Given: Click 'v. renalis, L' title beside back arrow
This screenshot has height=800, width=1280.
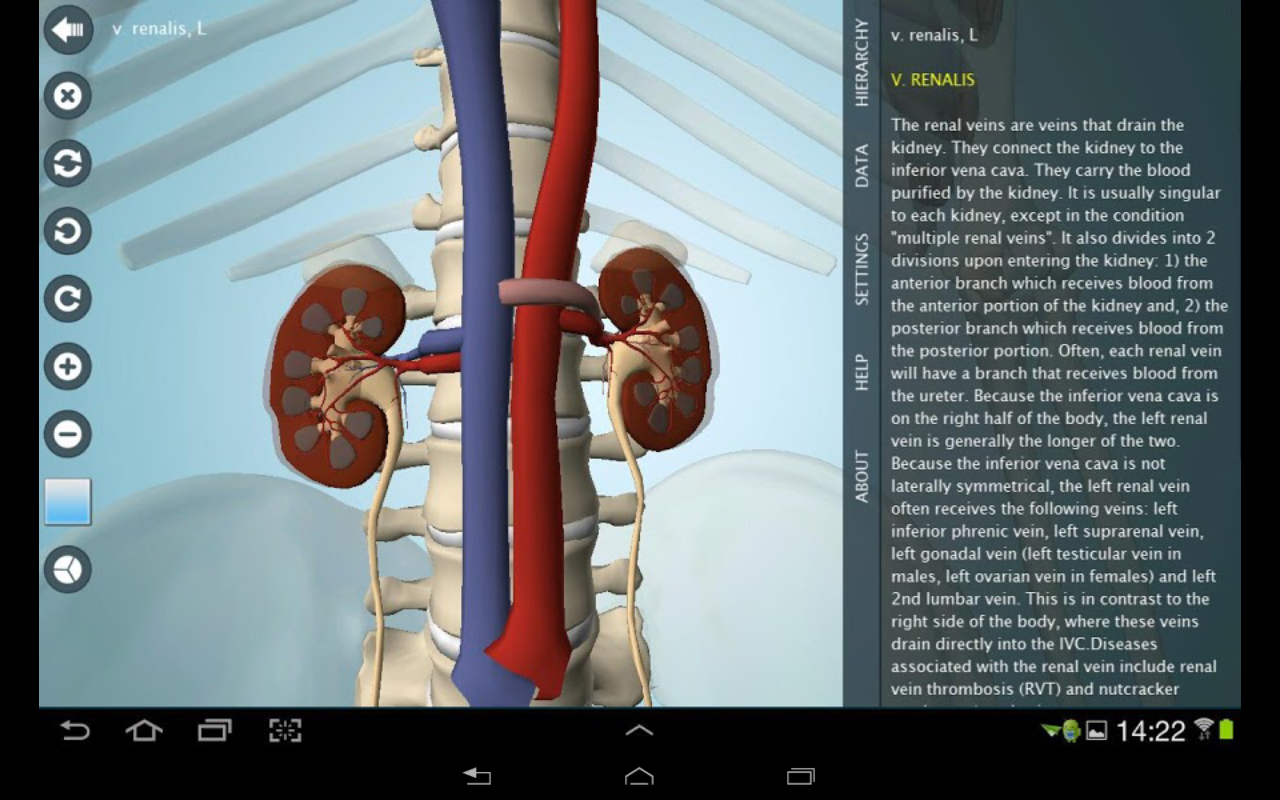Looking at the screenshot, I should 159,29.
